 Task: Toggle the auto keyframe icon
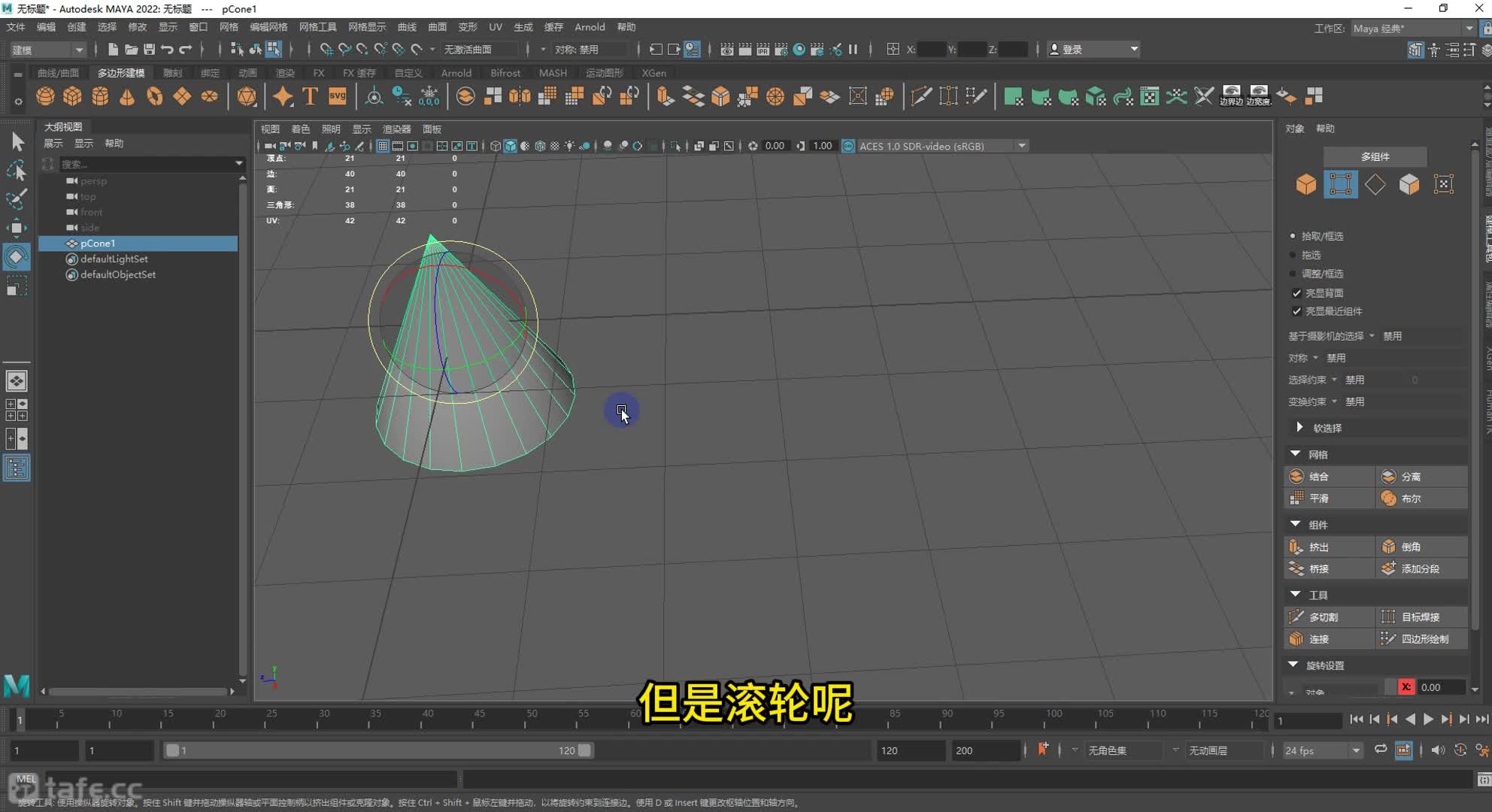pos(1460,750)
